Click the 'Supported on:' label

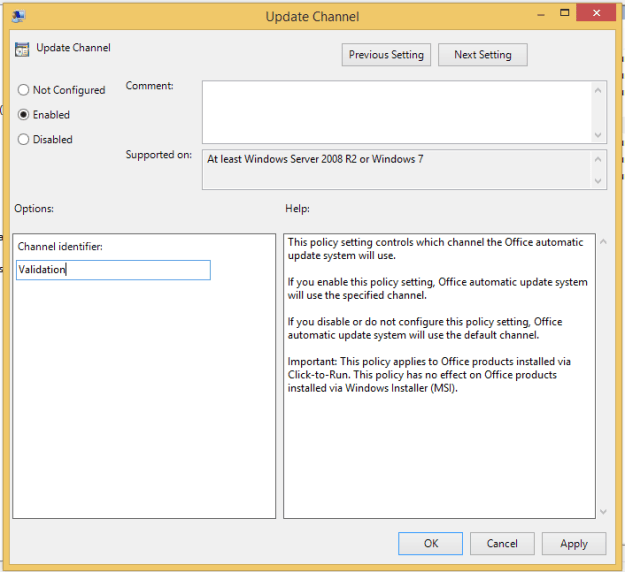click(x=159, y=155)
